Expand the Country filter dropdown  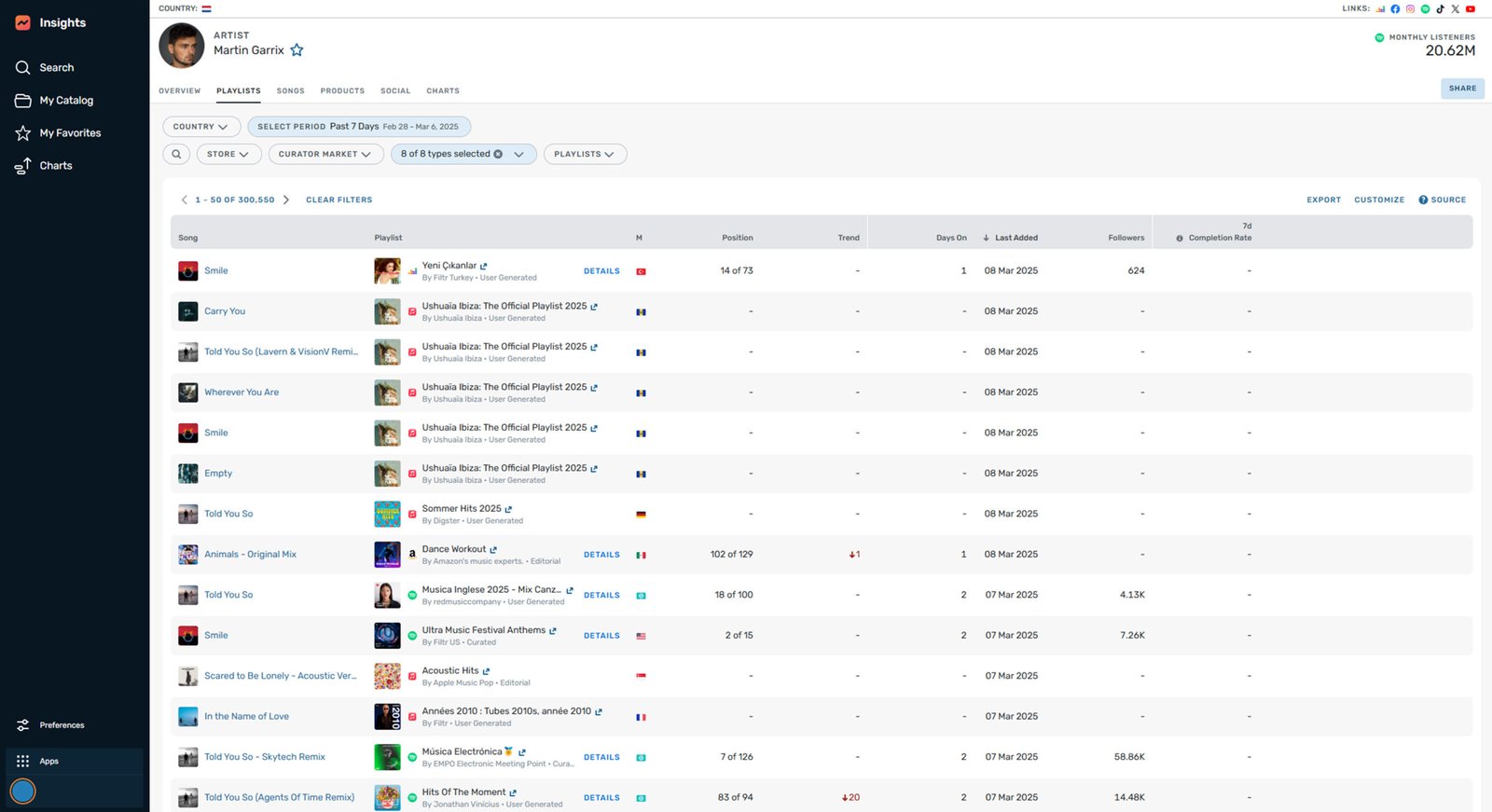tap(200, 127)
